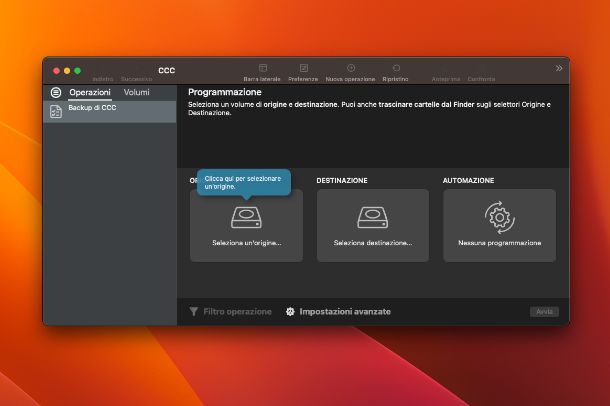610x406 pixels.
Task: Minimize the CCC window with yellow button
Action: 67,71
